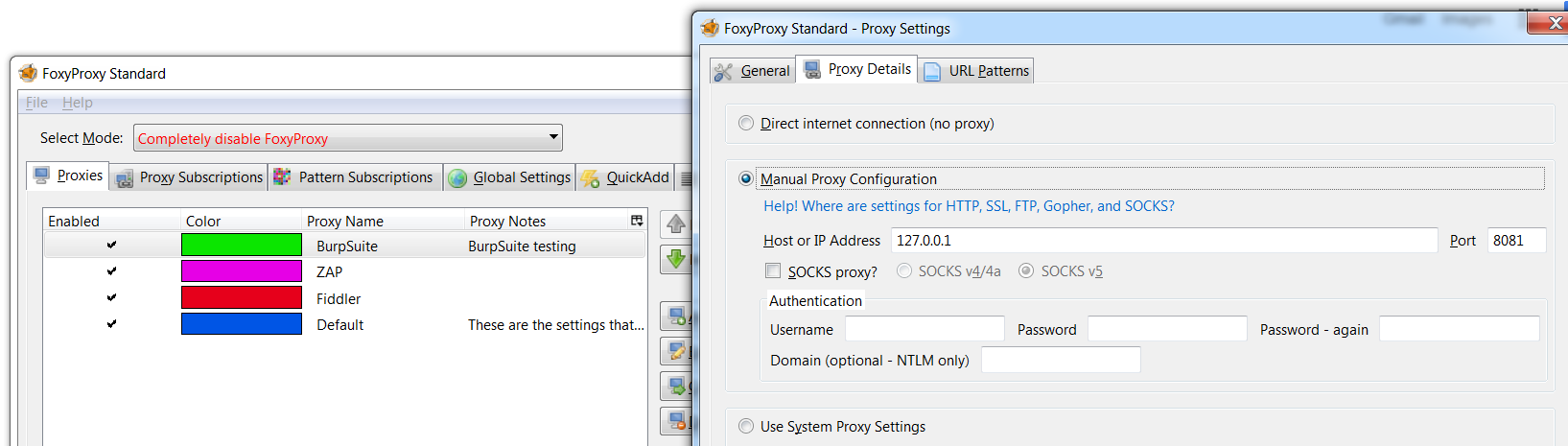Image resolution: width=1568 pixels, height=446 pixels.
Task: Open the Help menu
Action: [78, 103]
